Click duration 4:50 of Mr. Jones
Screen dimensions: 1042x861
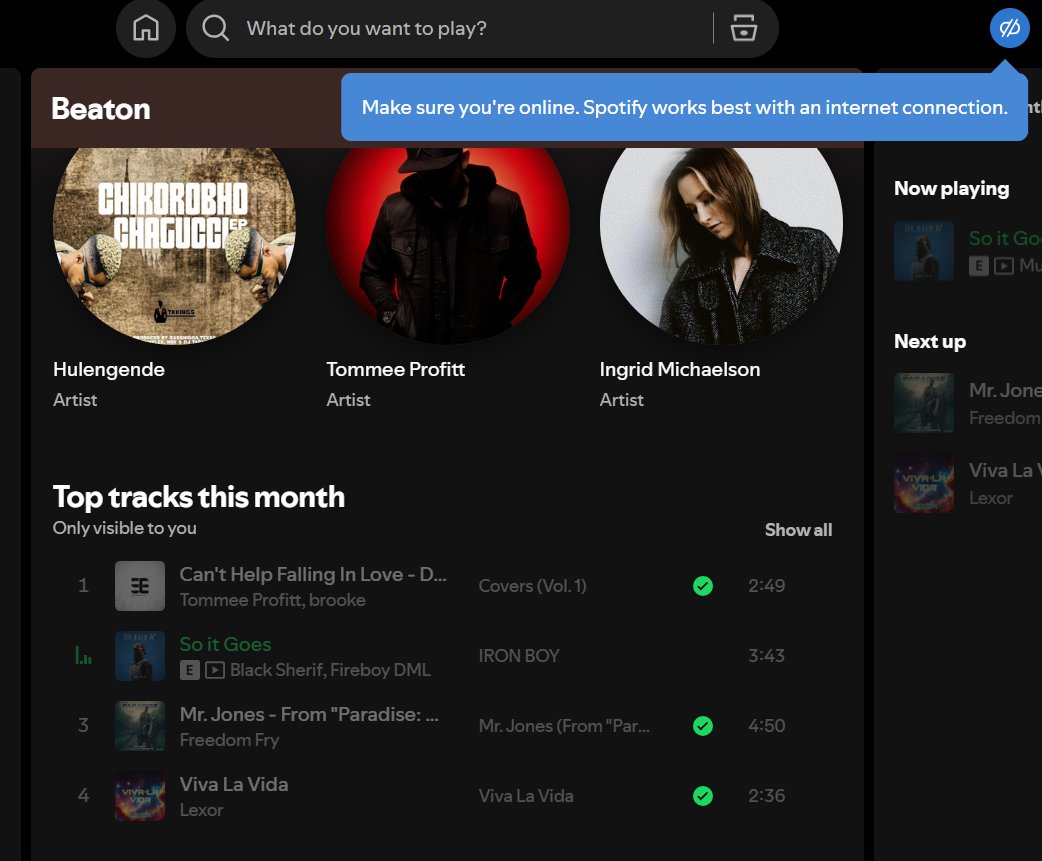pyautogui.click(x=766, y=726)
